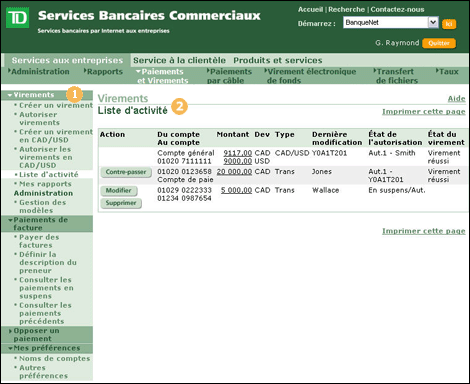
Task: Click the TD logo icon
Action: click(x=17, y=17)
